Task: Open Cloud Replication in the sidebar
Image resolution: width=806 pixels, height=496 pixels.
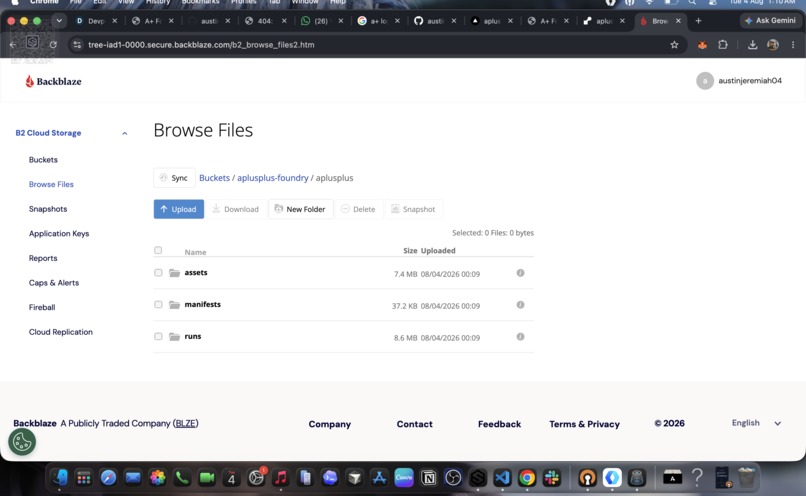Action: [61, 332]
